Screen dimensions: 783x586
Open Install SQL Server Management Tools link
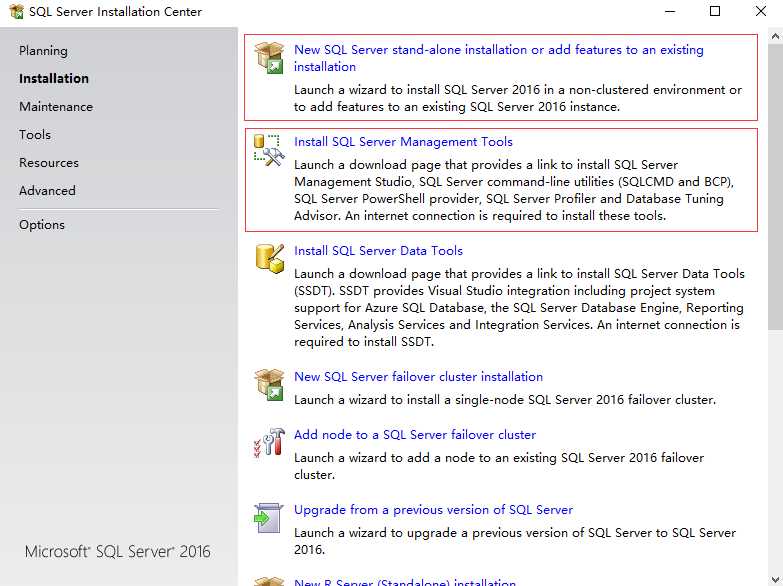tap(403, 142)
